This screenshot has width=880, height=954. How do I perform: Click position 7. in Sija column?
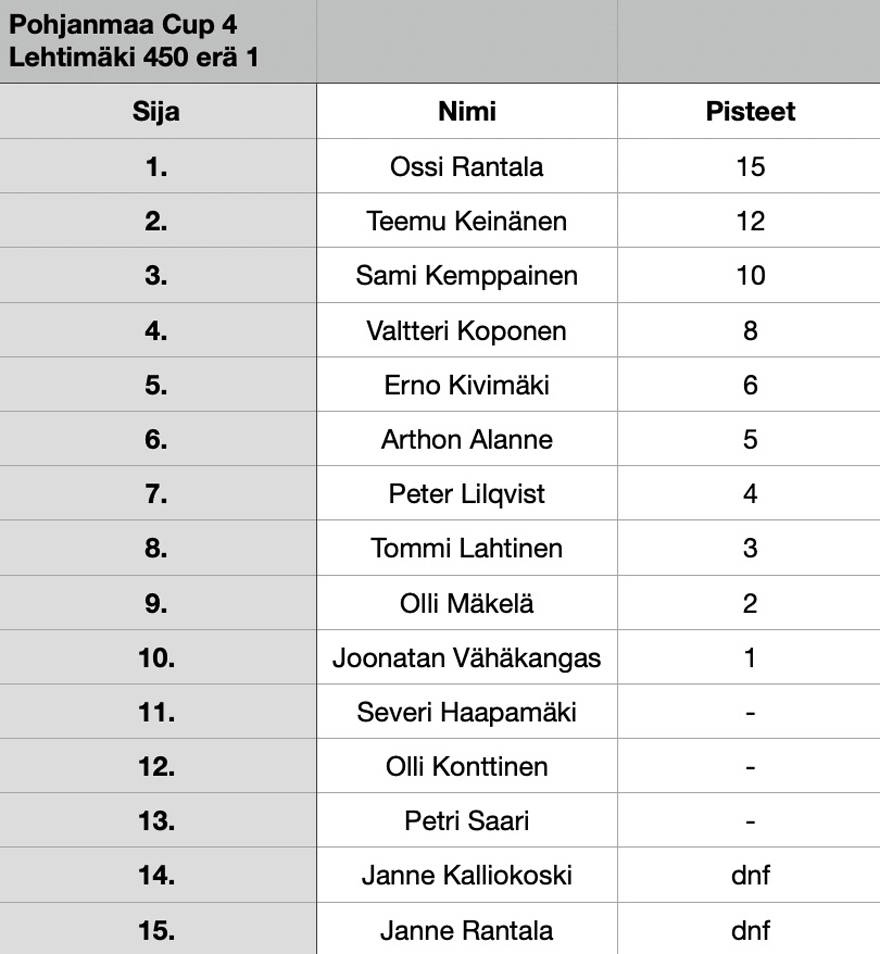point(158,493)
